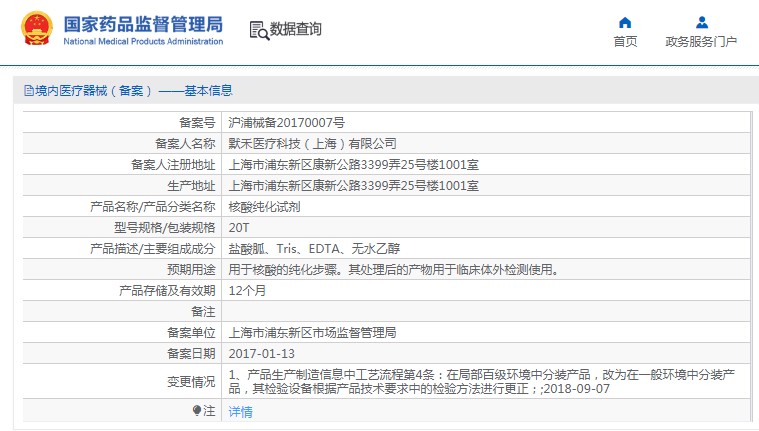Click the 备注 row label
The width and height of the screenshot is (759, 431).
203,311
